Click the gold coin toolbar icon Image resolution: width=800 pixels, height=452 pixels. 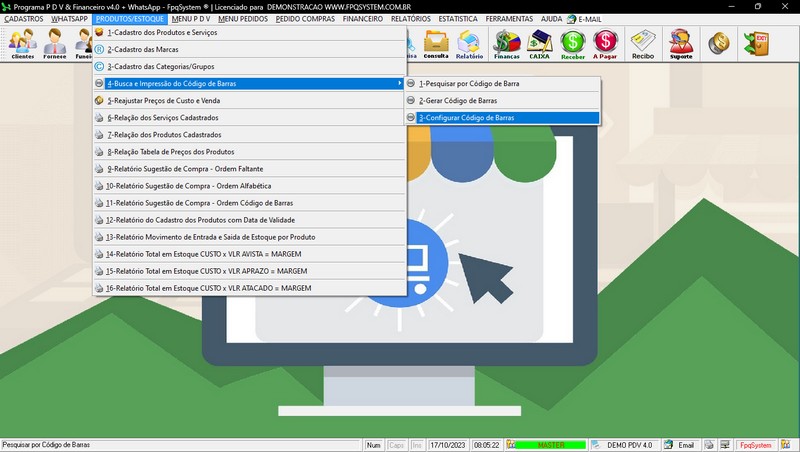pos(718,43)
